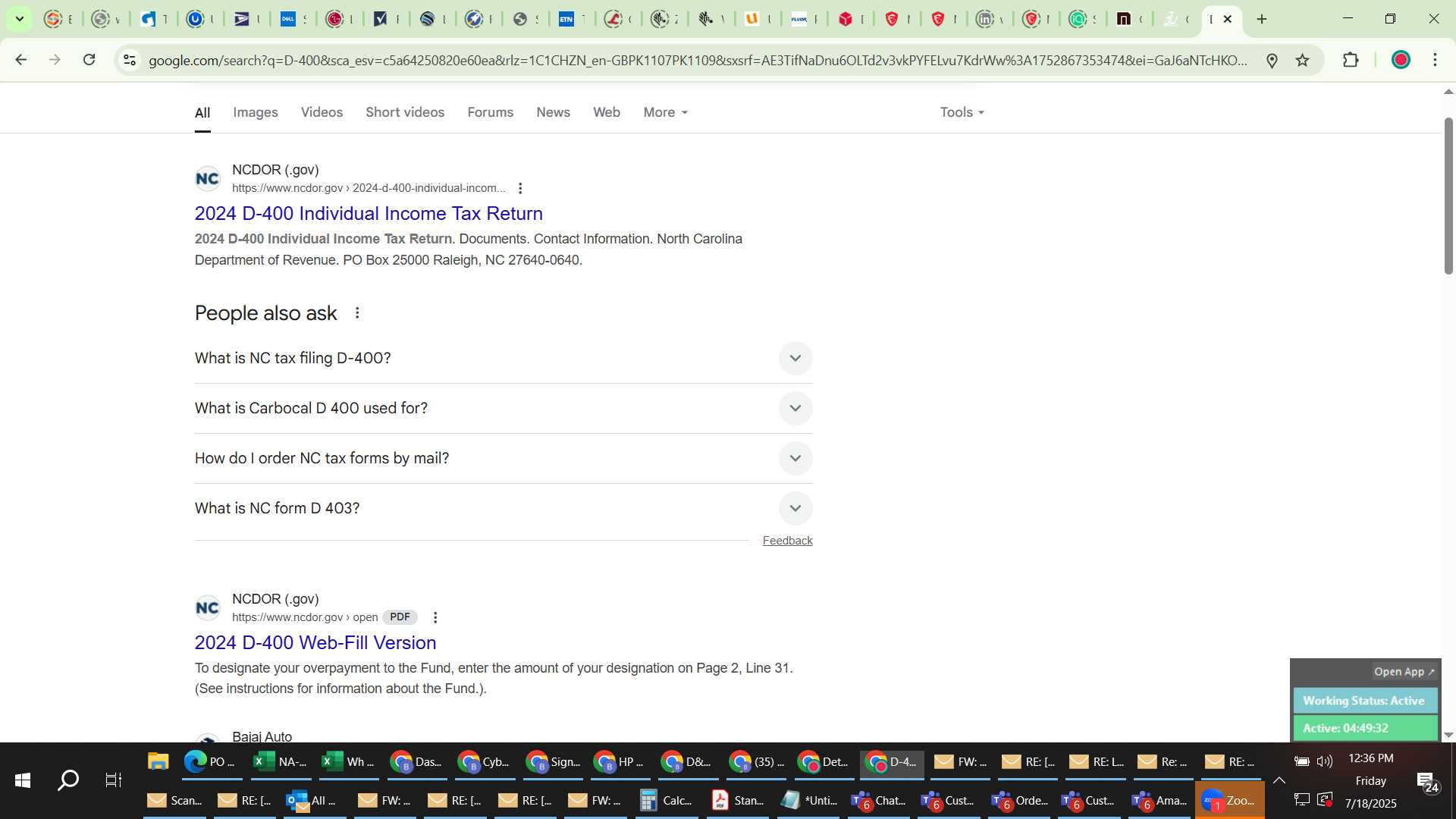
Task: Open People also ask options menu
Action: 357,313
